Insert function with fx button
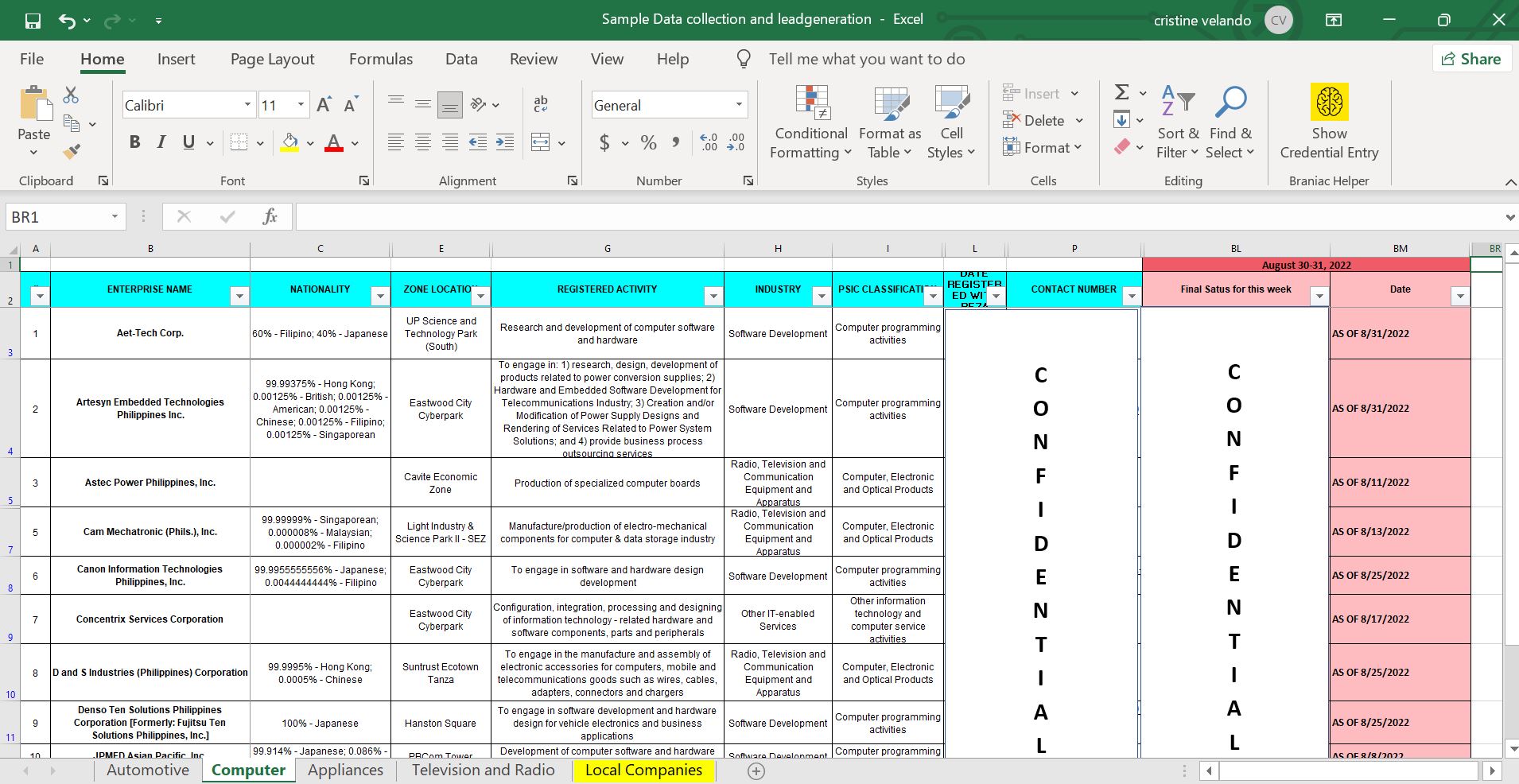This screenshot has width=1519, height=784. coord(270,216)
